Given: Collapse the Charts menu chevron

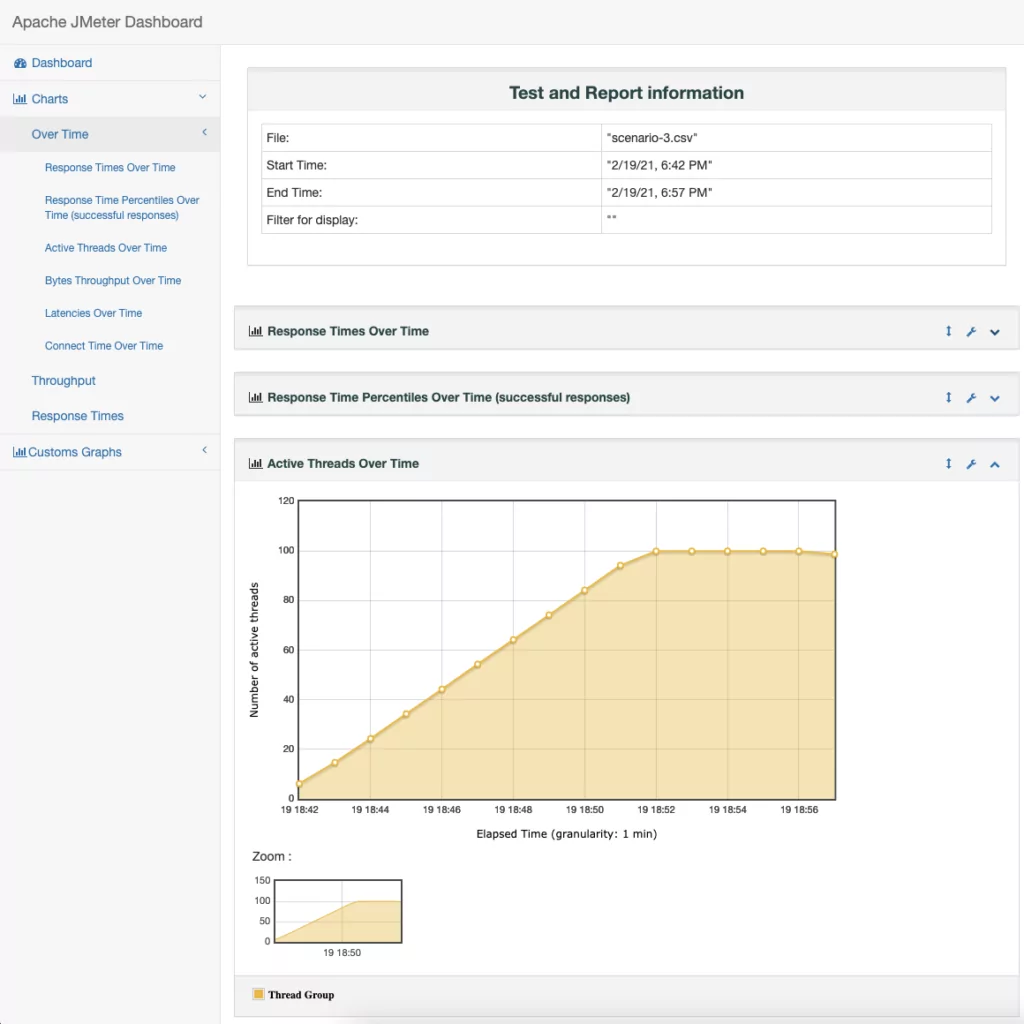Looking at the screenshot, I should pyautogui.click(x=202, y=97).
